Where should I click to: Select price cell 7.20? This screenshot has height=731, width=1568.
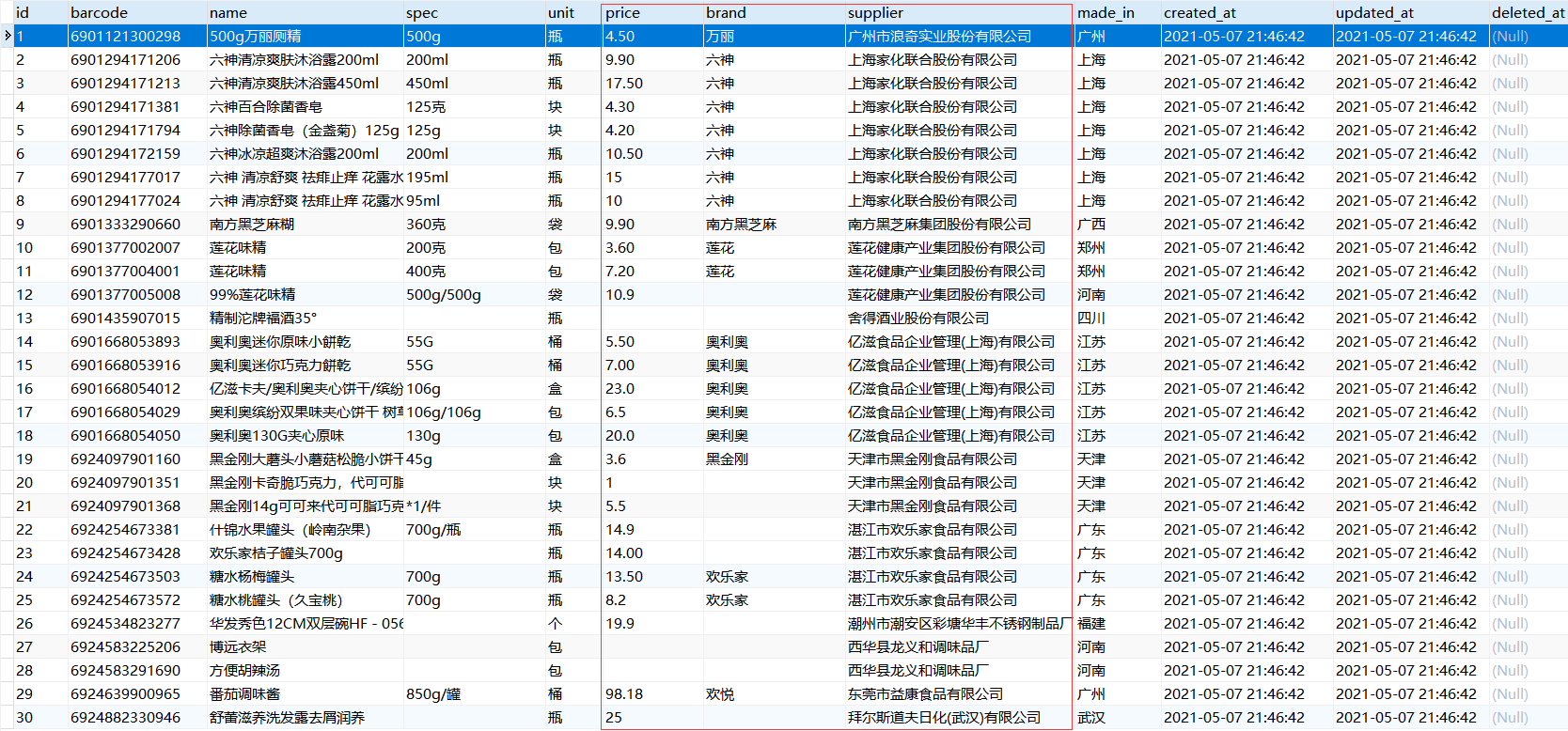point(652,271)
